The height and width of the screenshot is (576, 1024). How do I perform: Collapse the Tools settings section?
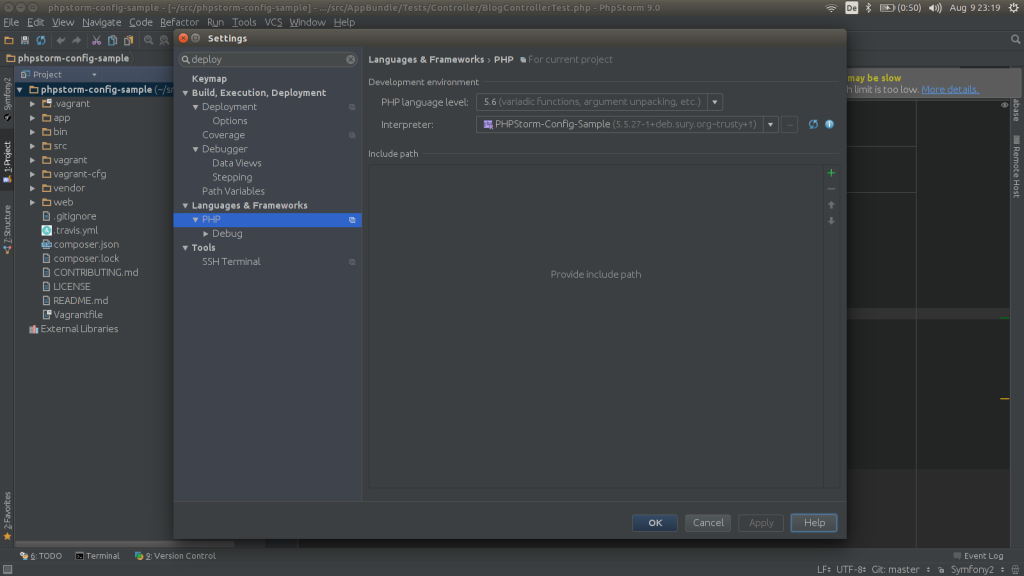click(185, 248)
